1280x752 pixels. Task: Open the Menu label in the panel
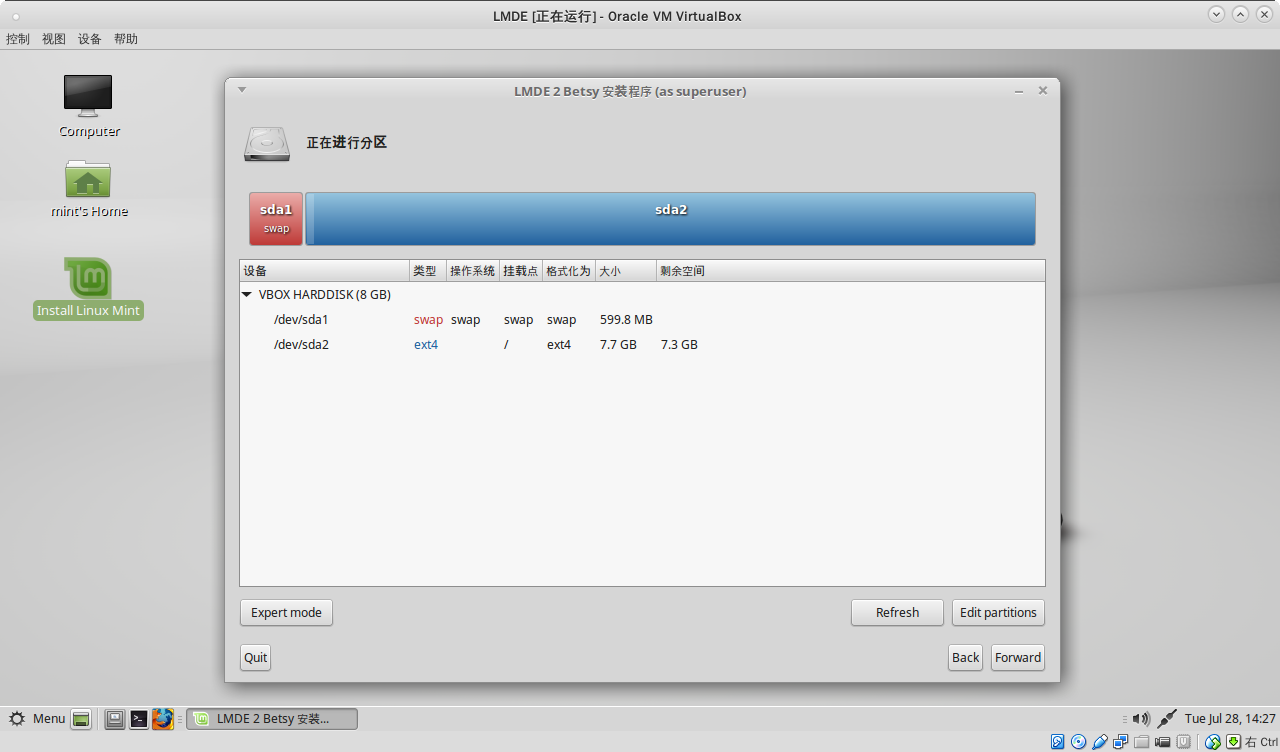coord(49,718)
